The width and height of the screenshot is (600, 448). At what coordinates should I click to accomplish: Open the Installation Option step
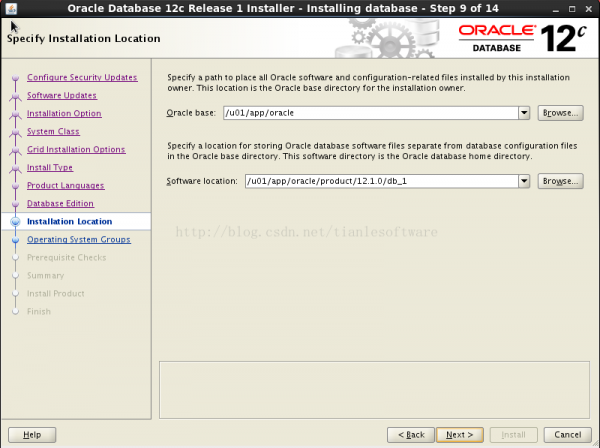pos(64,113)
